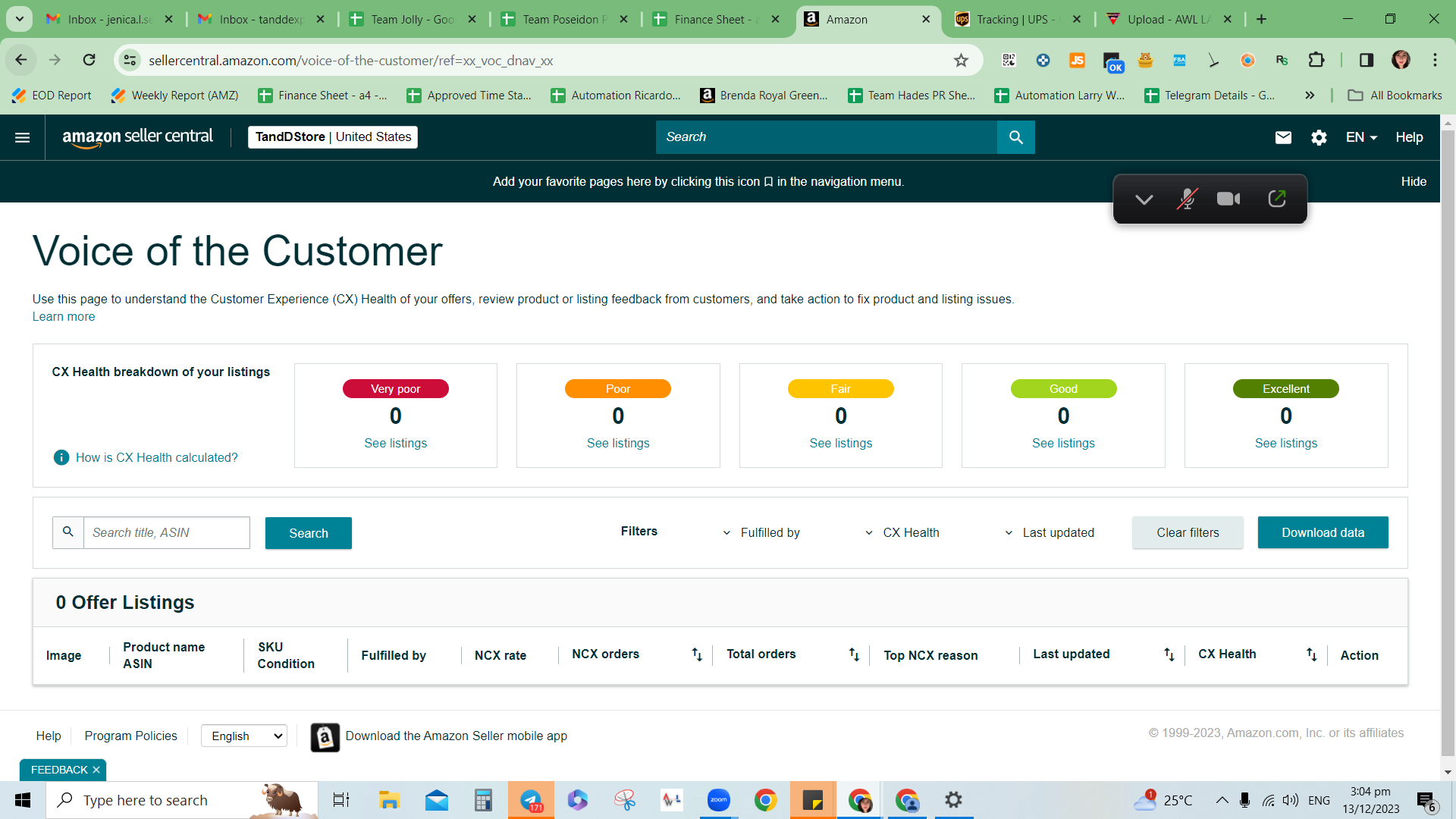Switch to the Tracking UPS tab

pyautogui.click(x=1017, y=20)
